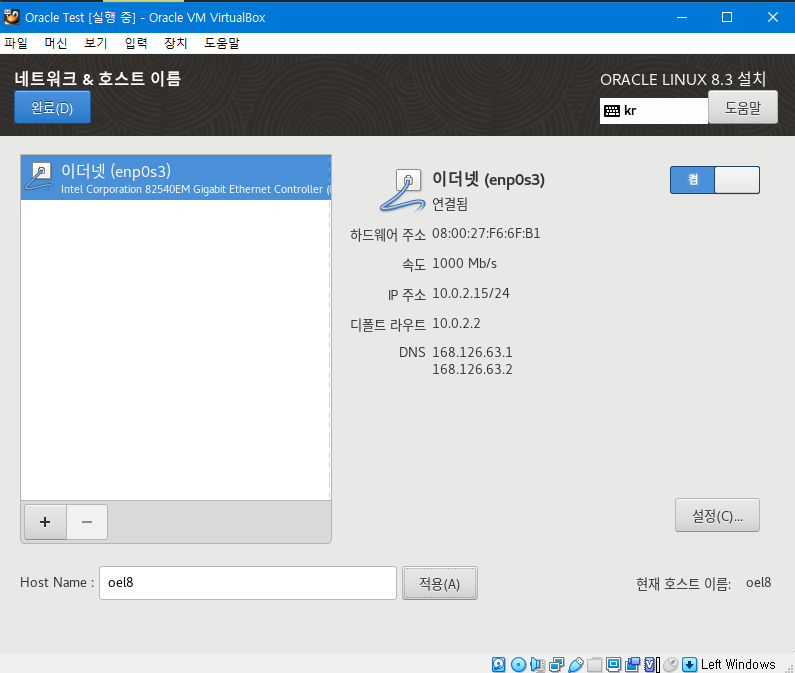Image resolution: width=795 pixels, height=673 pixels.
Task: Click the USB devices status icon
Action: click(x=575, y=664)
